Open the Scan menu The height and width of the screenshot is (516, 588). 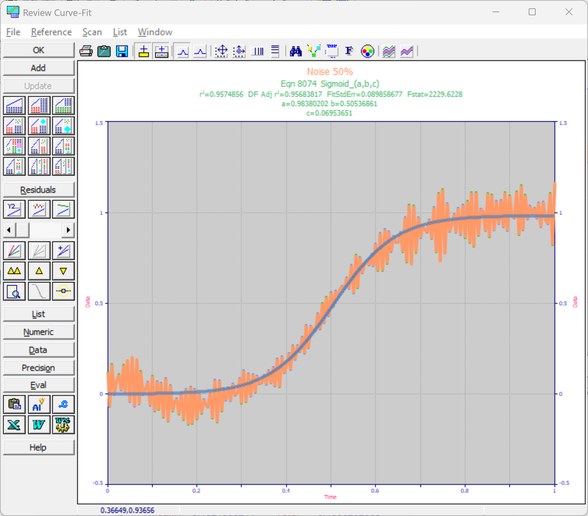92,32
